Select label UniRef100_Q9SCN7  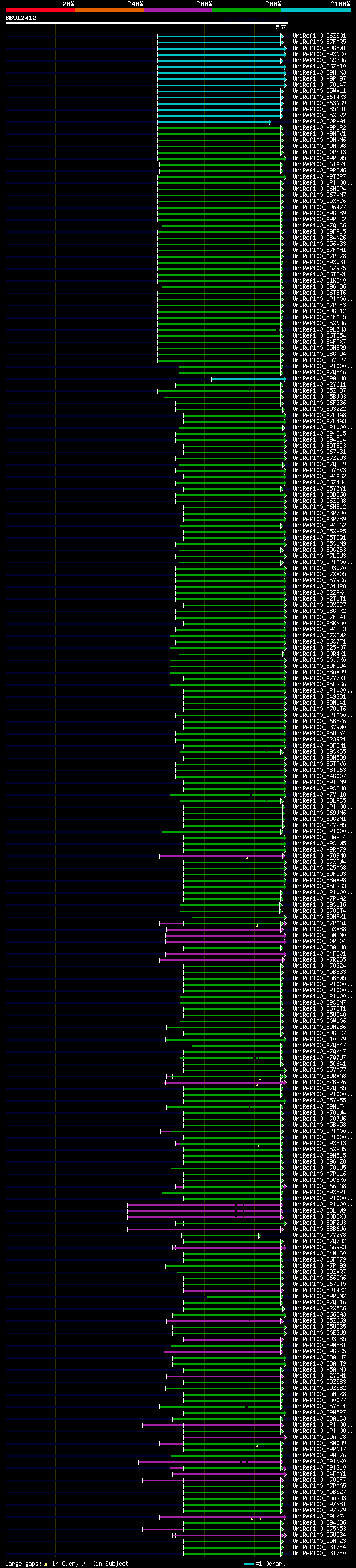point(319,1002)
